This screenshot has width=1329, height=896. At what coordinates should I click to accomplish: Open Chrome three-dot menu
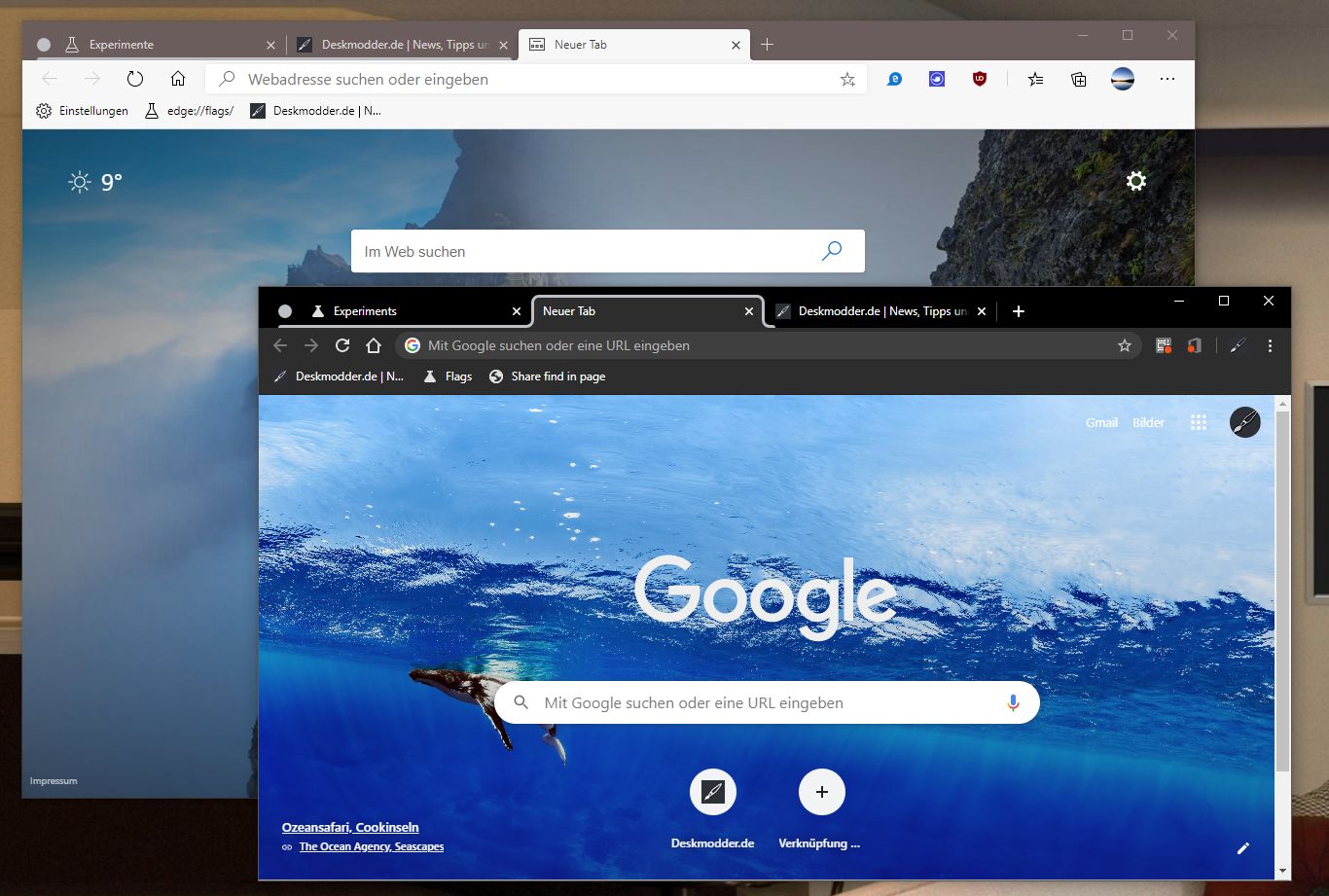click(1271, 345)
